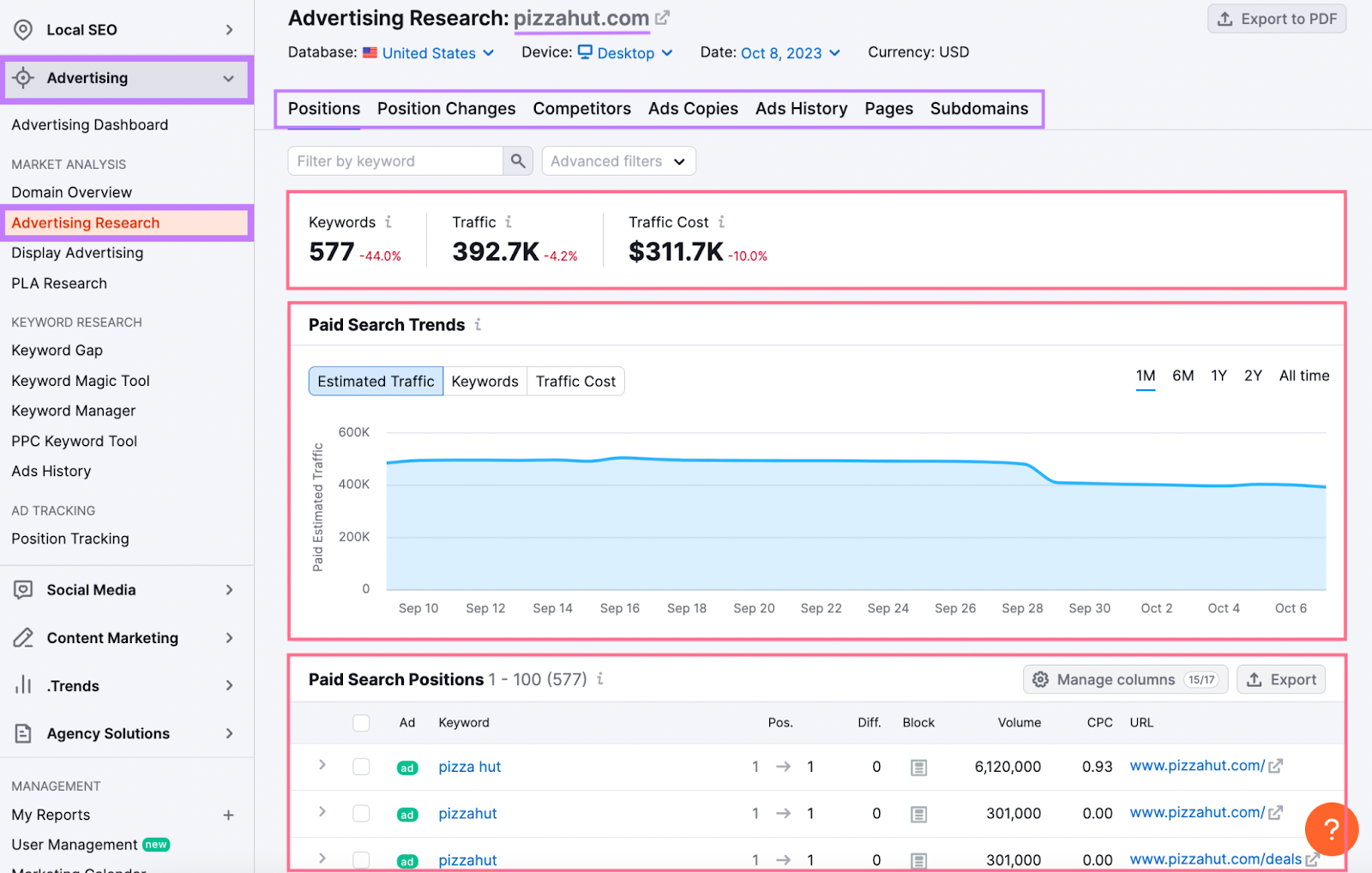This screenshot has height=873, width=1372.
Task: Expand the Local SEO sidebar section
Action: [x=229, y=30]
